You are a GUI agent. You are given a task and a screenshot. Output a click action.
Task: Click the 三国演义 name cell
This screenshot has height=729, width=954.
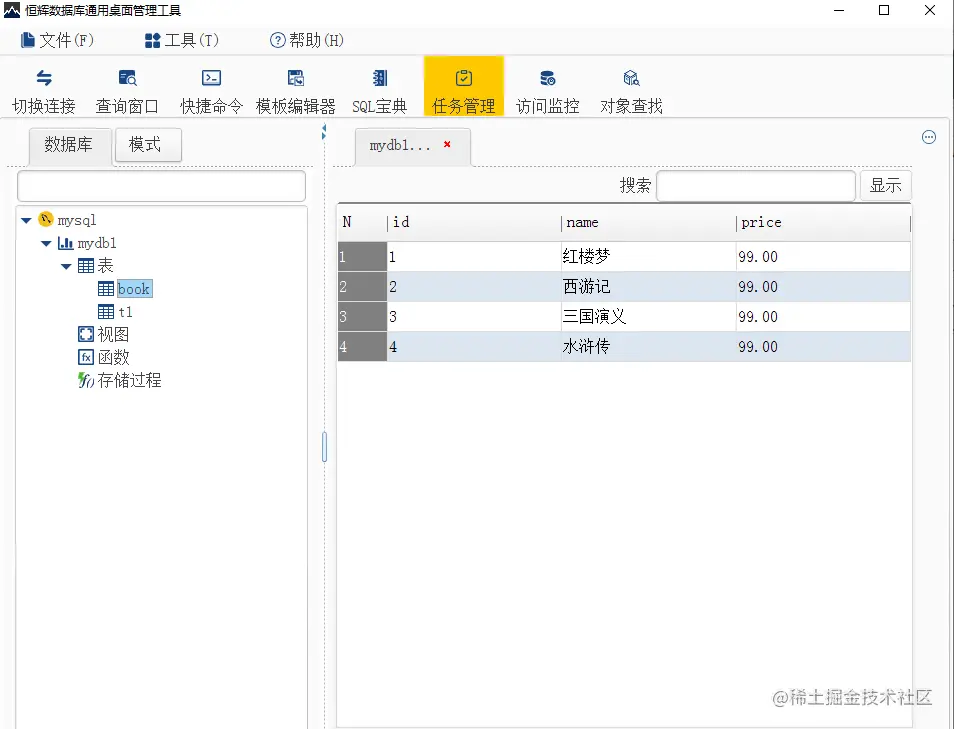[649, 316]
